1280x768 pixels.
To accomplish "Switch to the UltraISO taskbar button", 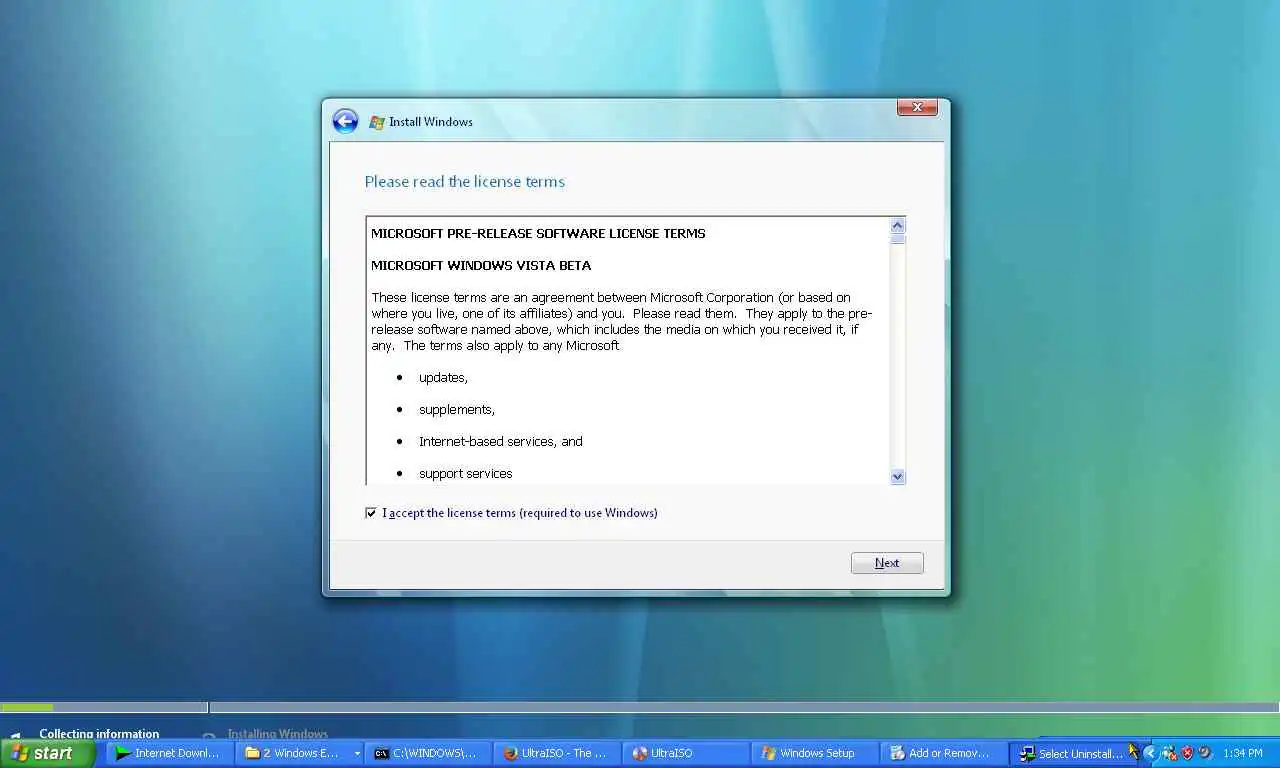I will tap(686, 753).
